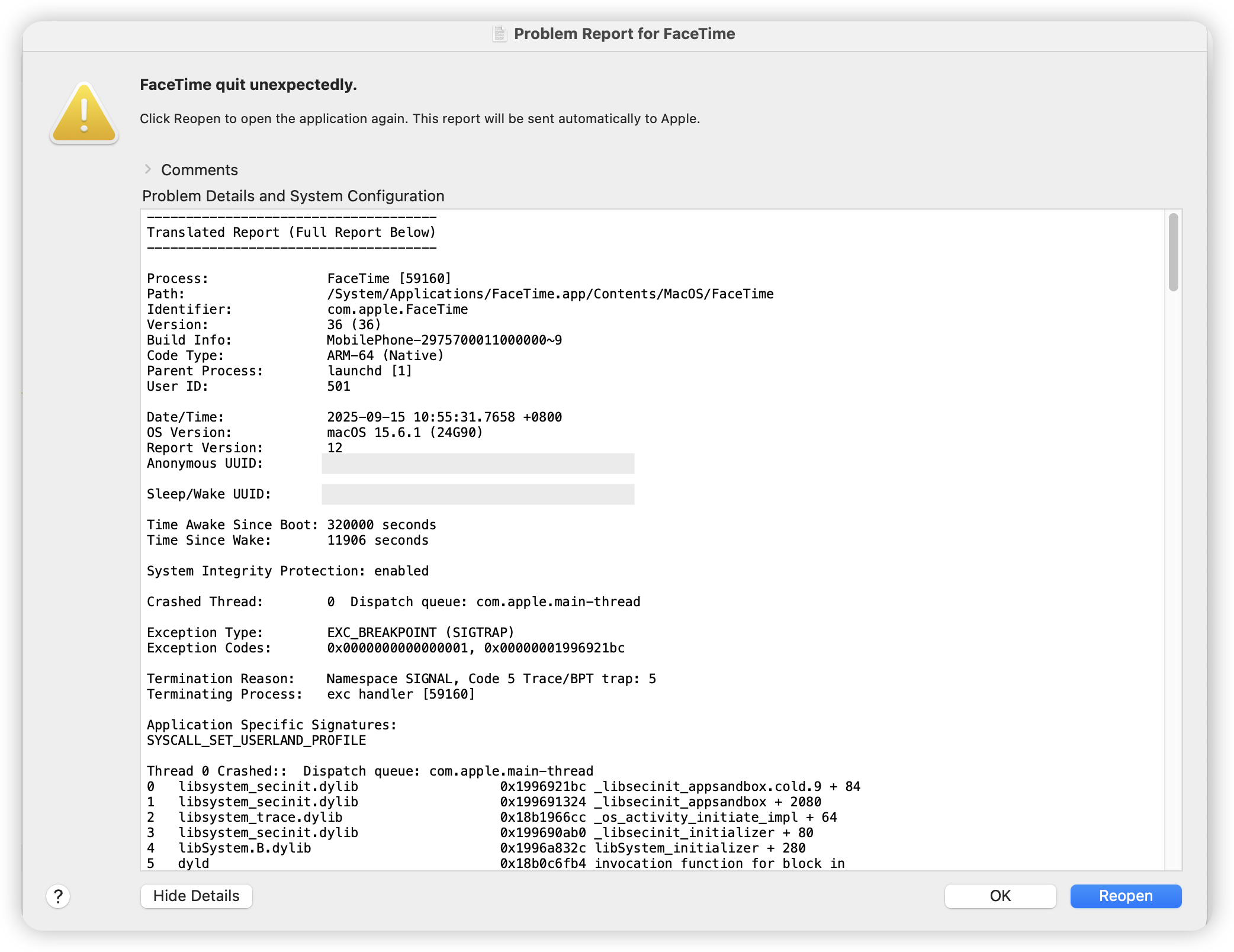Viewport: 1234px width, 952px height.
Task: Click the redacted Sleep/Wake UUID field
Action: tap(477, 494)
